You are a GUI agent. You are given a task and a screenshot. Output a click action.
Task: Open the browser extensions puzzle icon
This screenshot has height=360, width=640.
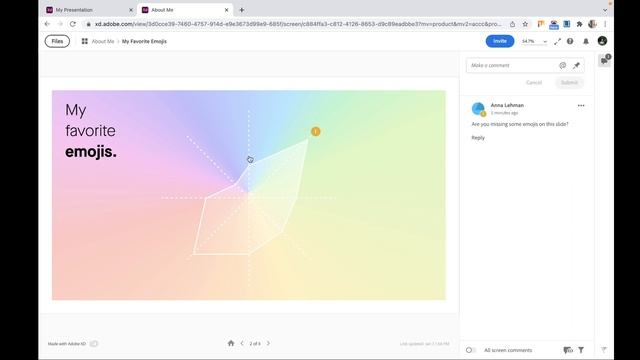(579, 24)
